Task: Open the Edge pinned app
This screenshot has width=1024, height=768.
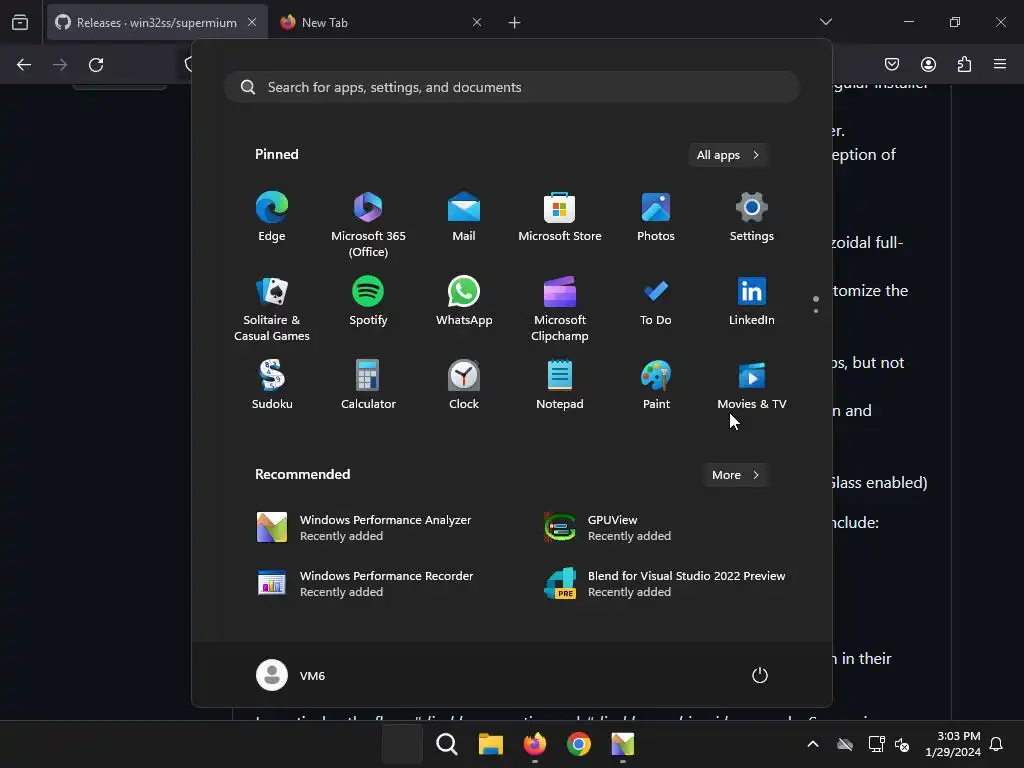Action: 272,217
